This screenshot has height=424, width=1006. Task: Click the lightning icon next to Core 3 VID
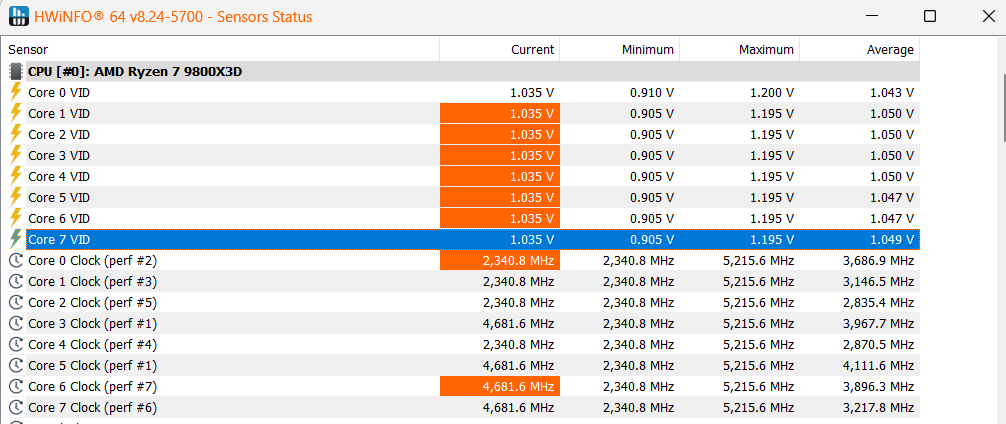[16, 155]
